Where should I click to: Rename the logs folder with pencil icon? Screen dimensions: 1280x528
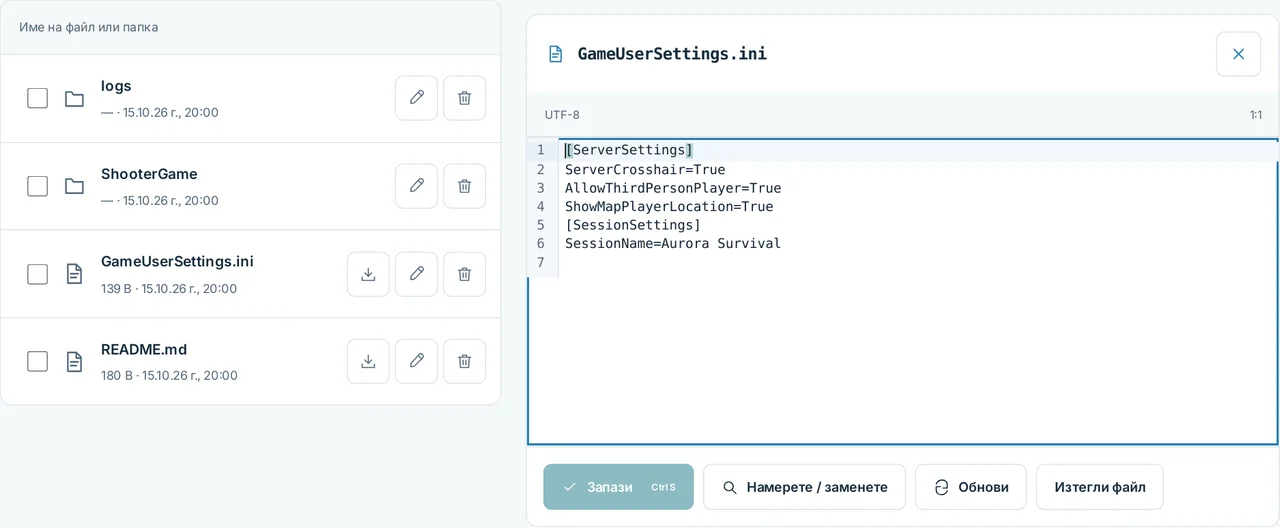pyautogui.click(x=416, y=98)
